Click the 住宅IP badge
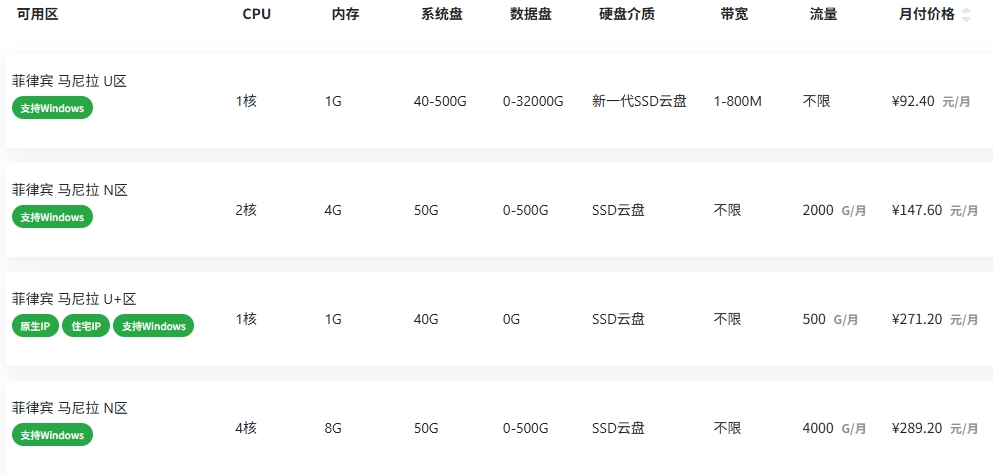Image resolution: width=993 pixels, height=475 pixels. point(85,326)
